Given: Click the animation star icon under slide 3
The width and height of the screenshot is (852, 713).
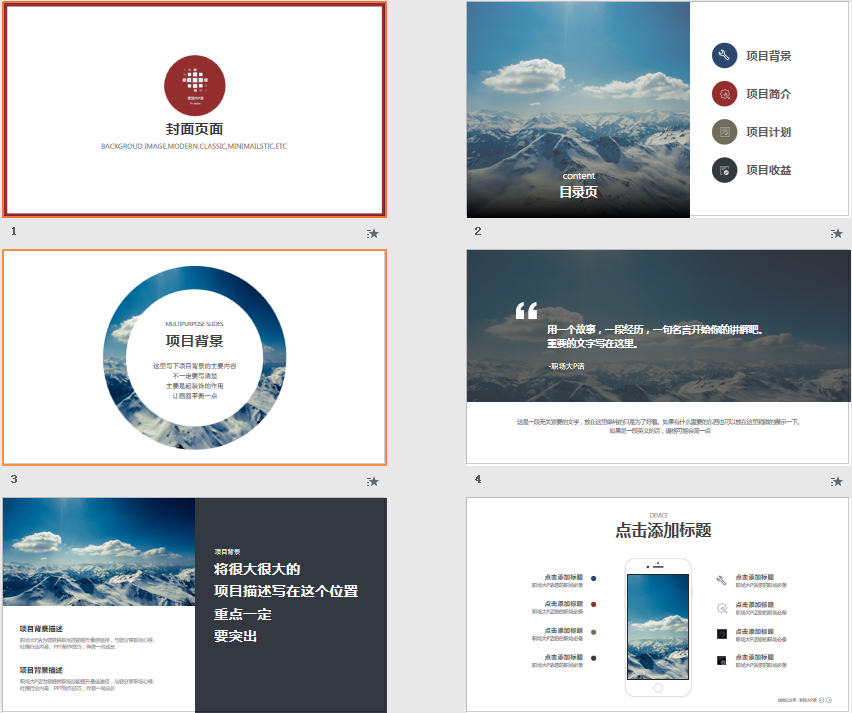Looking at the screenshot, I should pyautogui.click(x=372, y=481).
